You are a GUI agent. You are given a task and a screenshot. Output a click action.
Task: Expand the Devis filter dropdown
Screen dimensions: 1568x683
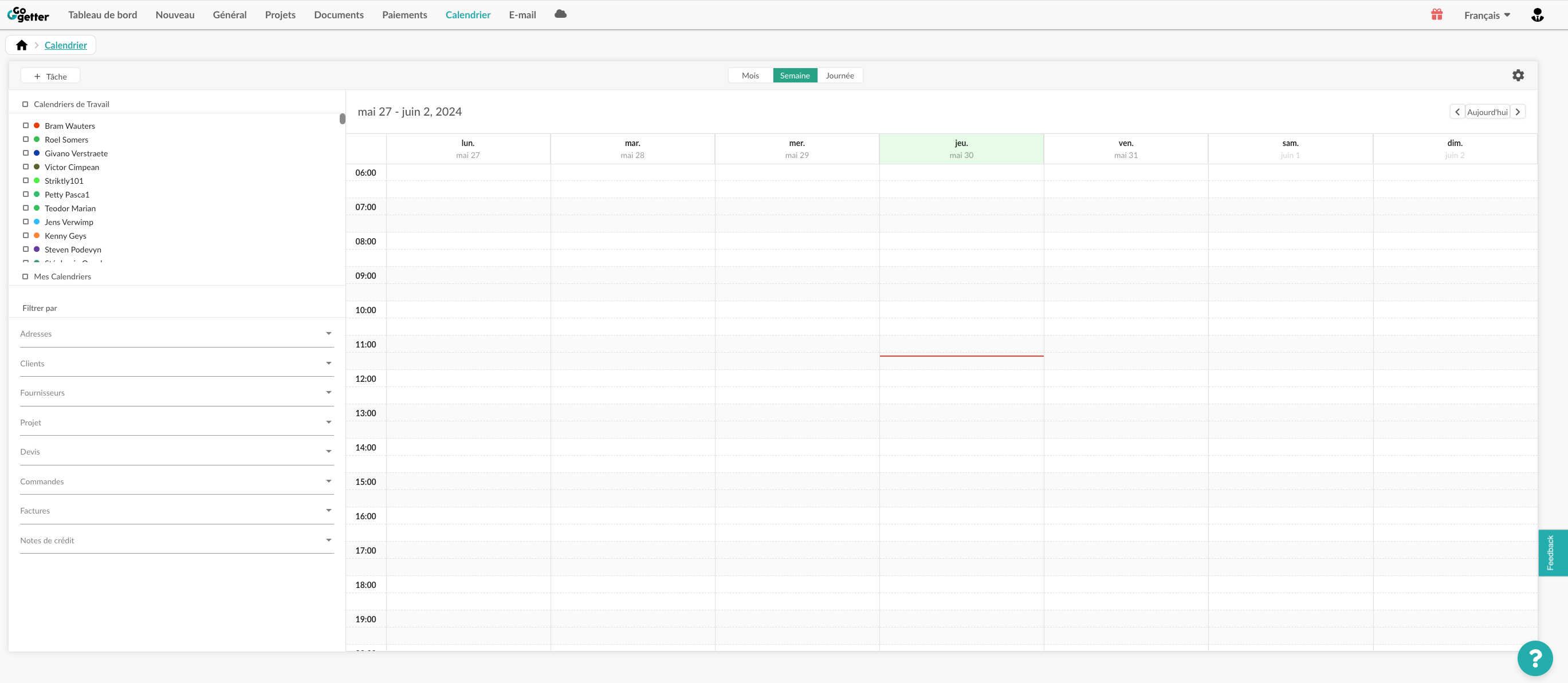coord(176,452)
